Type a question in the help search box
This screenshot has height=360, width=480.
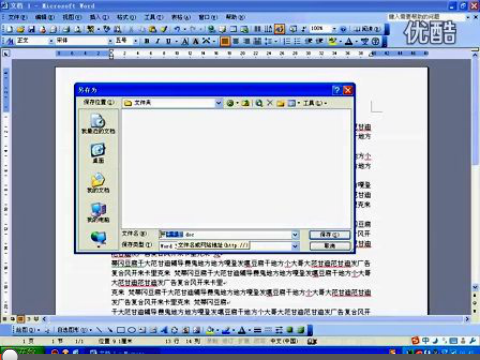coord(426,17)
